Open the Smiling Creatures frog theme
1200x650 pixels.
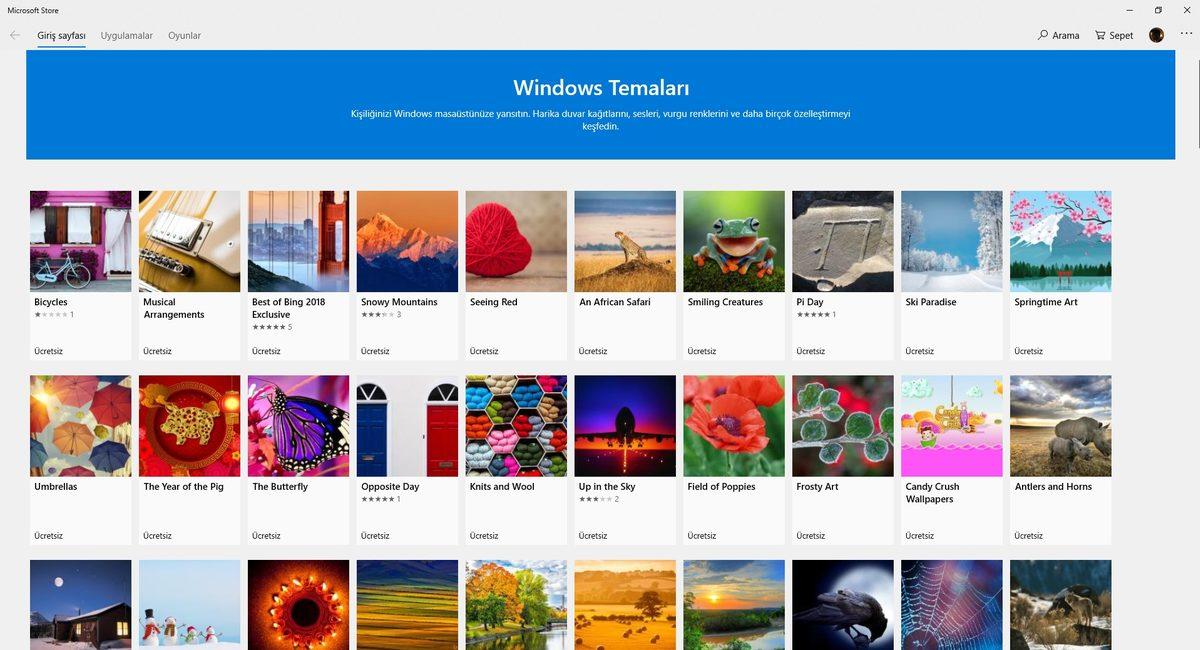pyautogui.click(x=733, y=240)
